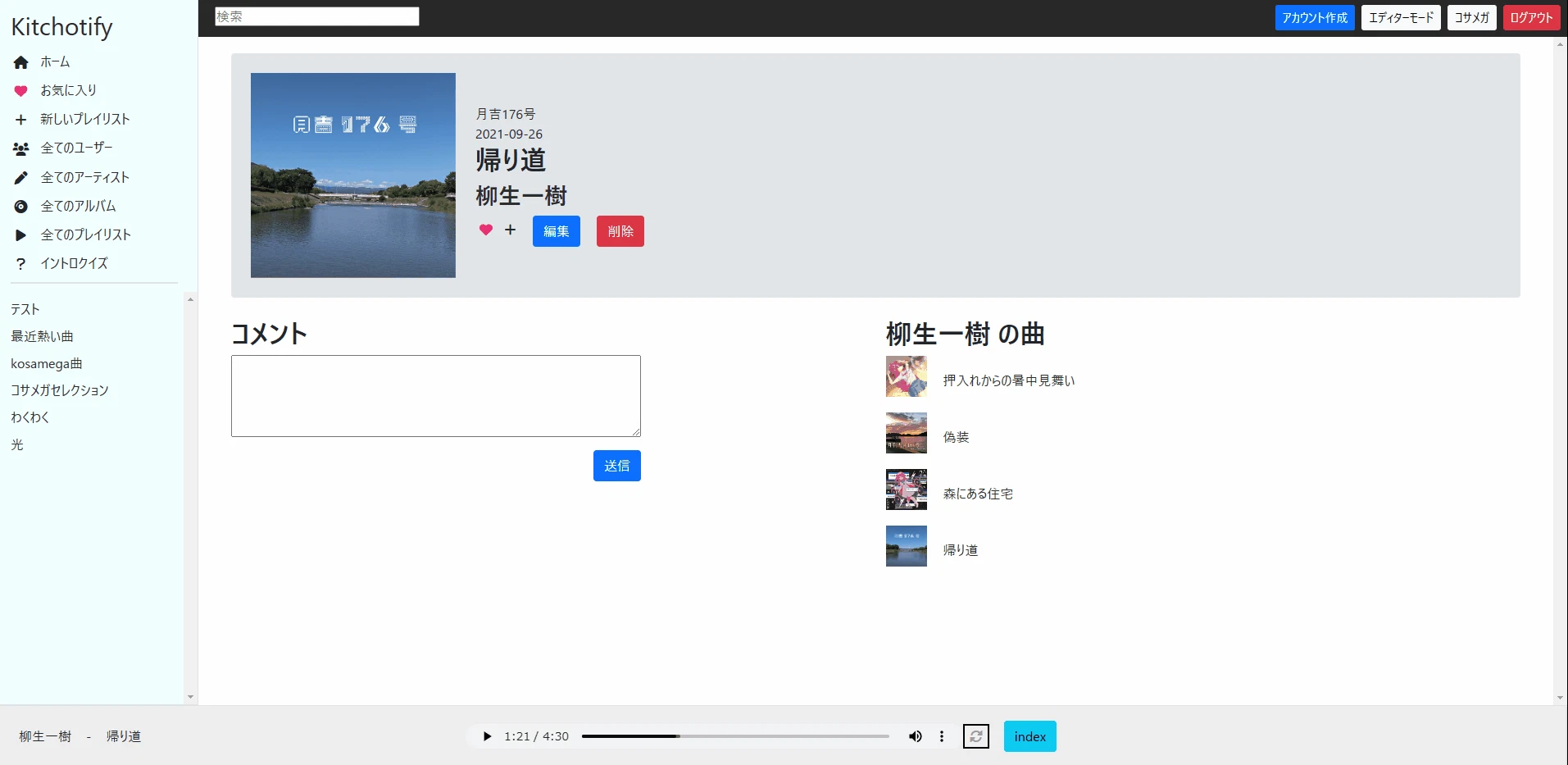Add song to playlist with plus icon
This screenshot has width=1568, height=765.
pyautogui.click(x=510, y=230)
